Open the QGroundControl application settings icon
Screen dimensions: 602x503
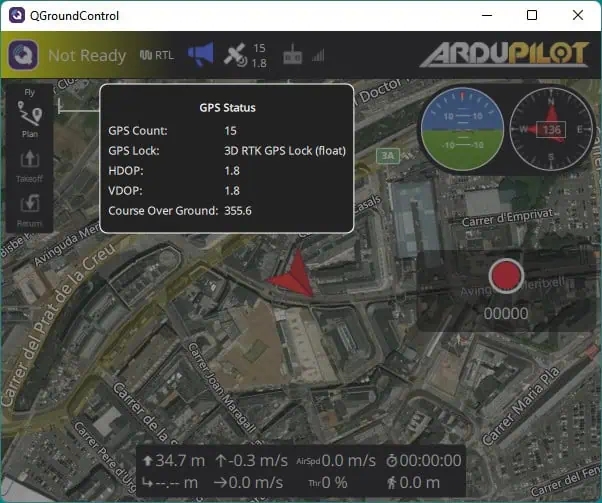pyautogui.click(x=23, y=55)
